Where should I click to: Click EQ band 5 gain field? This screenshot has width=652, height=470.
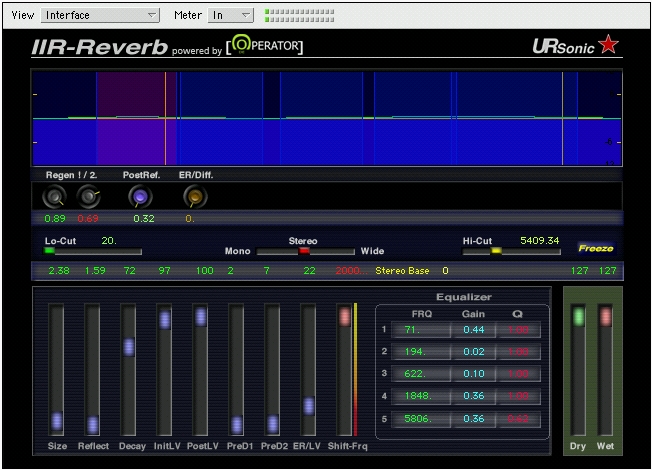click(474, 419)
